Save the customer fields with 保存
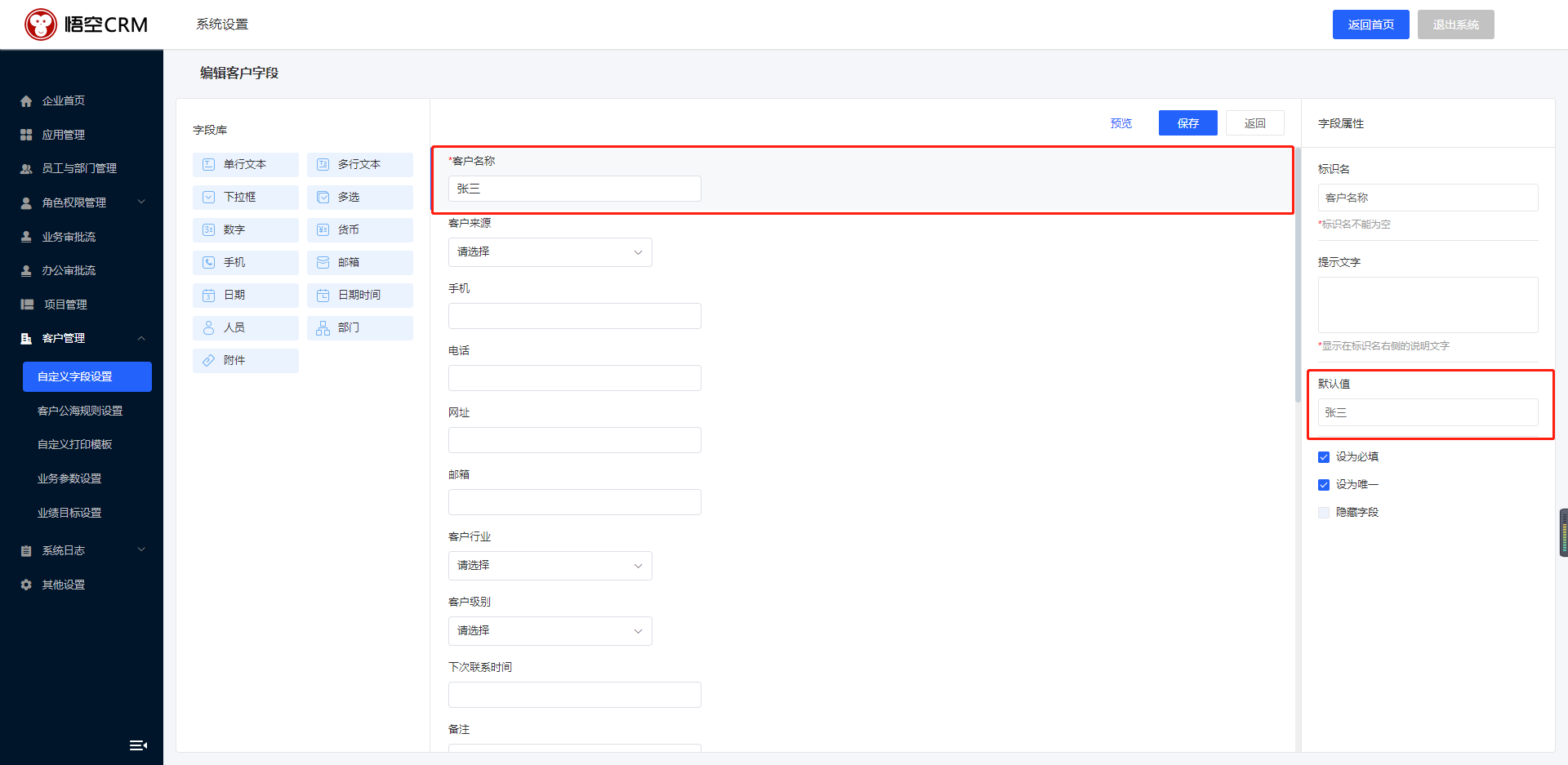The height and width of the screenshot is (765, 1568). (1188, 123)
